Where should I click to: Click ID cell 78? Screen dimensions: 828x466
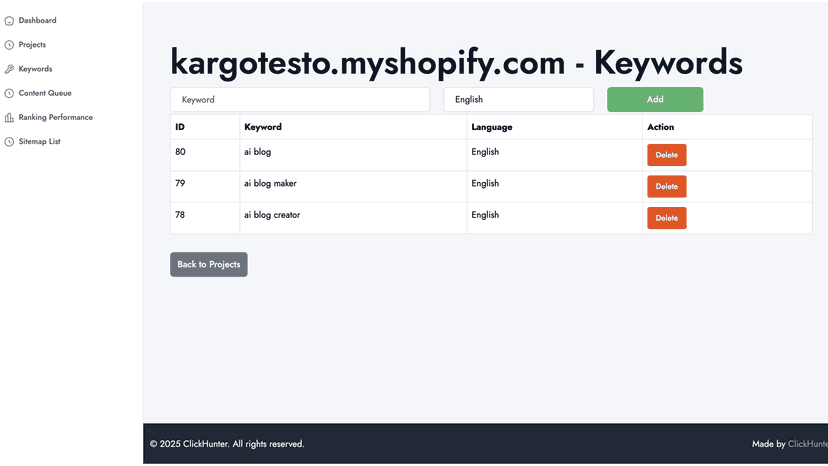(205, 218)
